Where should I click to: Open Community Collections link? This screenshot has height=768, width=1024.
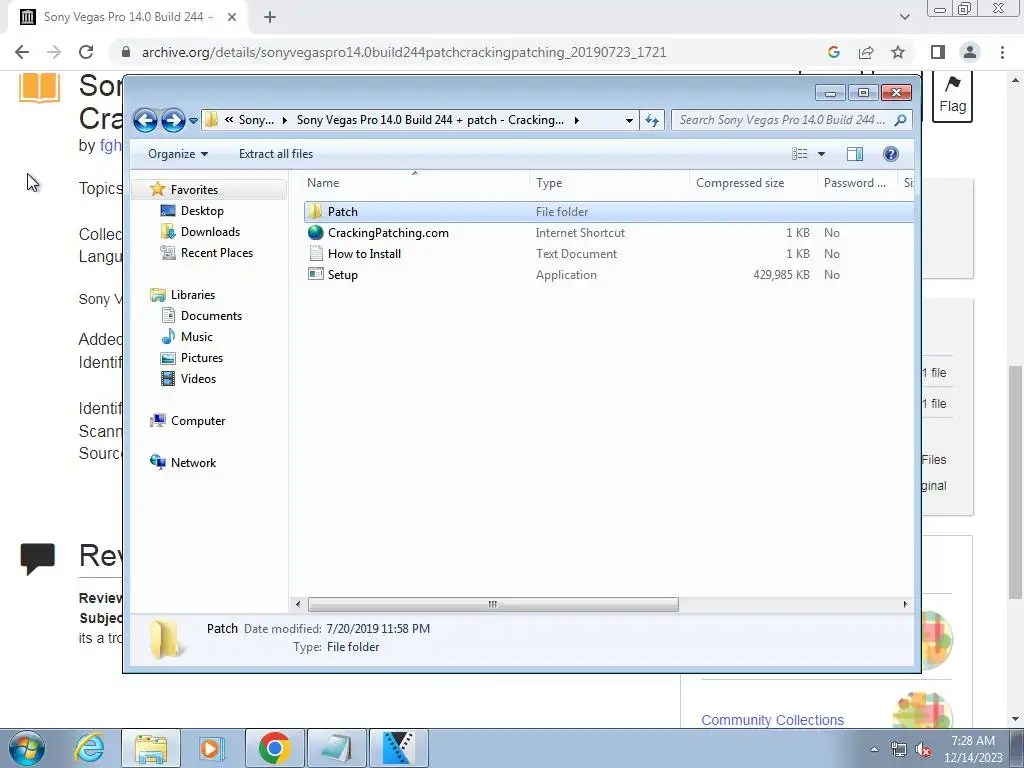[773, 720]
